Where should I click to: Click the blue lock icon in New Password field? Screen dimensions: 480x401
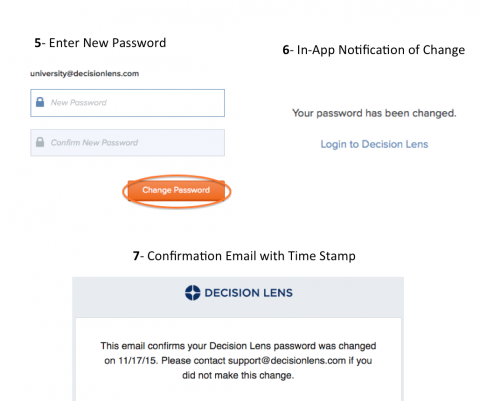[x=40, y=102]
